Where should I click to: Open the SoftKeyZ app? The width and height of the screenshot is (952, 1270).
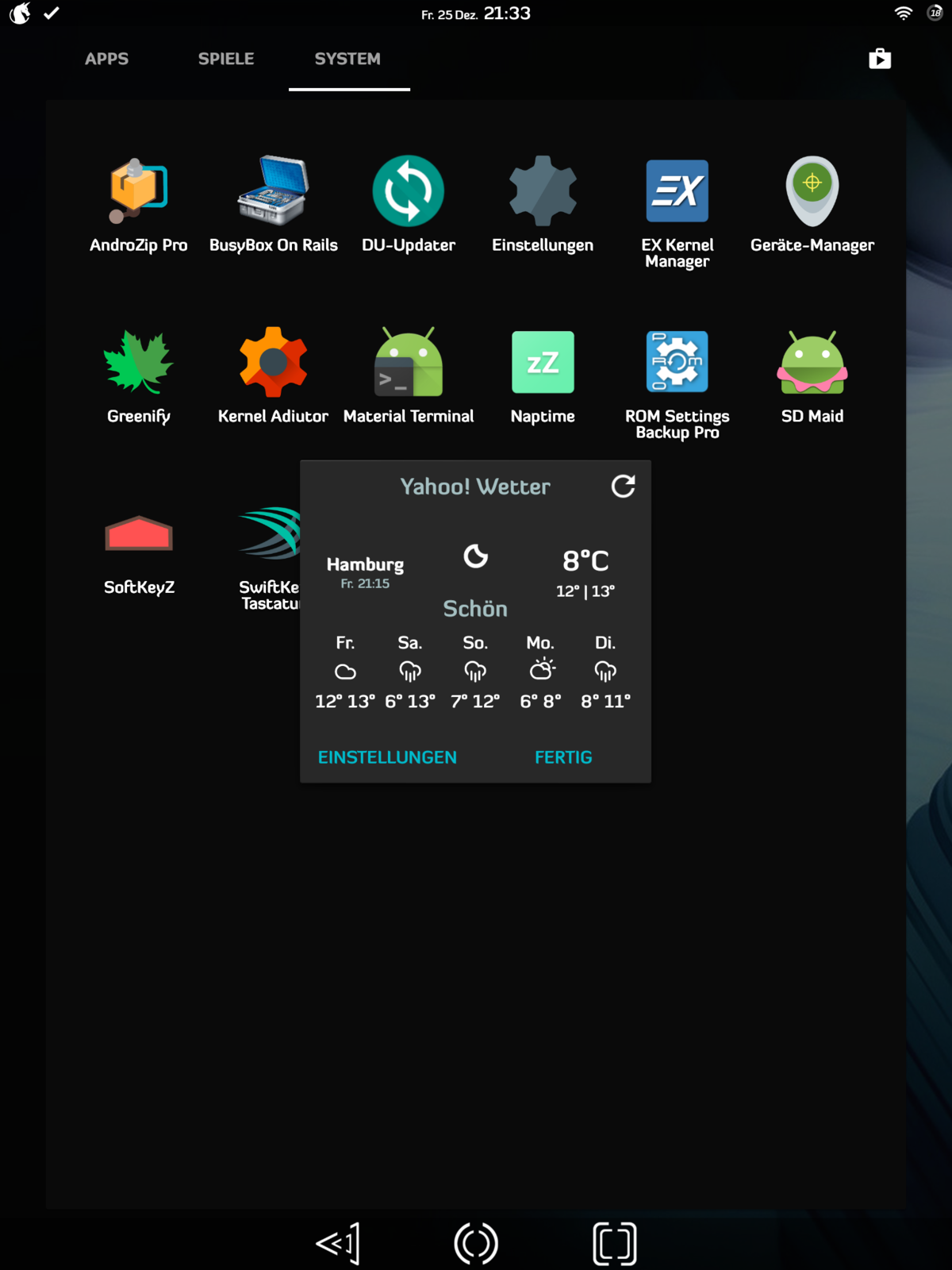138,534
